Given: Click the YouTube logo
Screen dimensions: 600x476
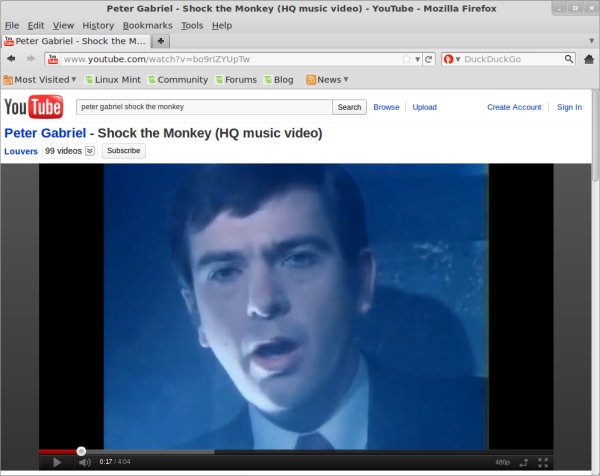Looking at the screenshot, I should coord(34,107).
